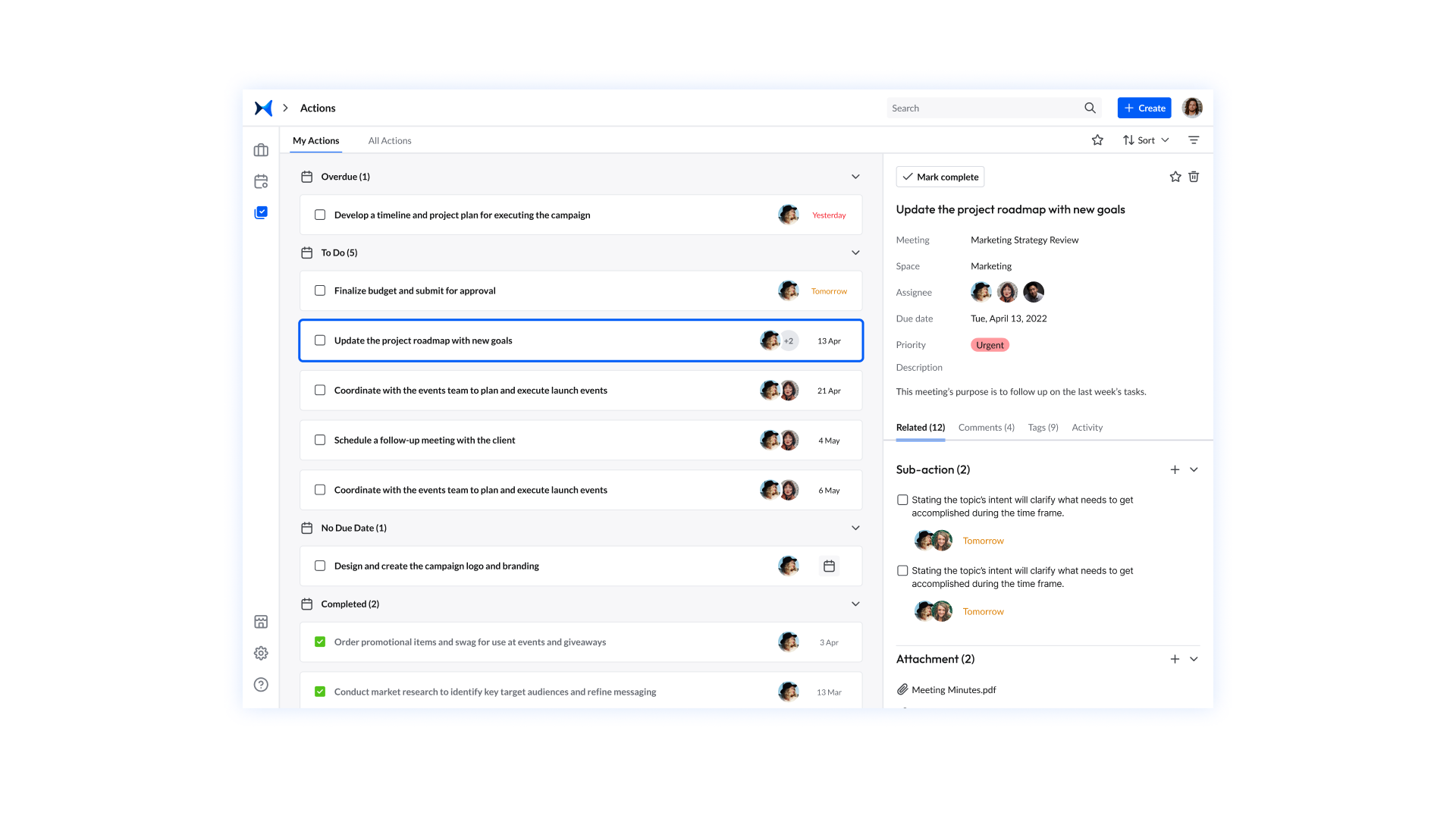Screen dimensions: 1456x819
Task: Check 'Schedule a follow-up meeting with the client'
Action: [320, 440]
